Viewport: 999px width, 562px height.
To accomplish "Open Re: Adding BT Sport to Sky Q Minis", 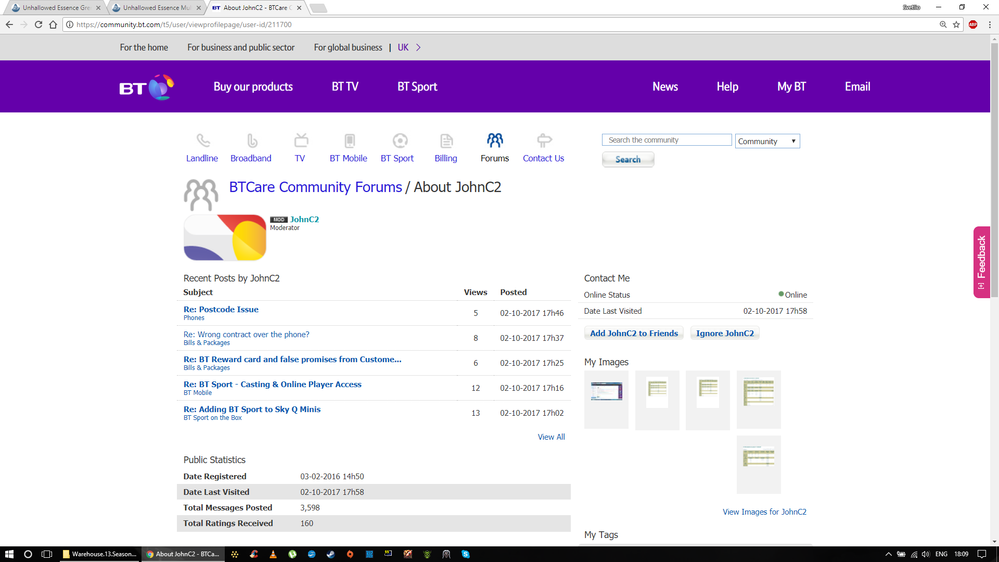I will pyautogui.click(x=252, y=409).
